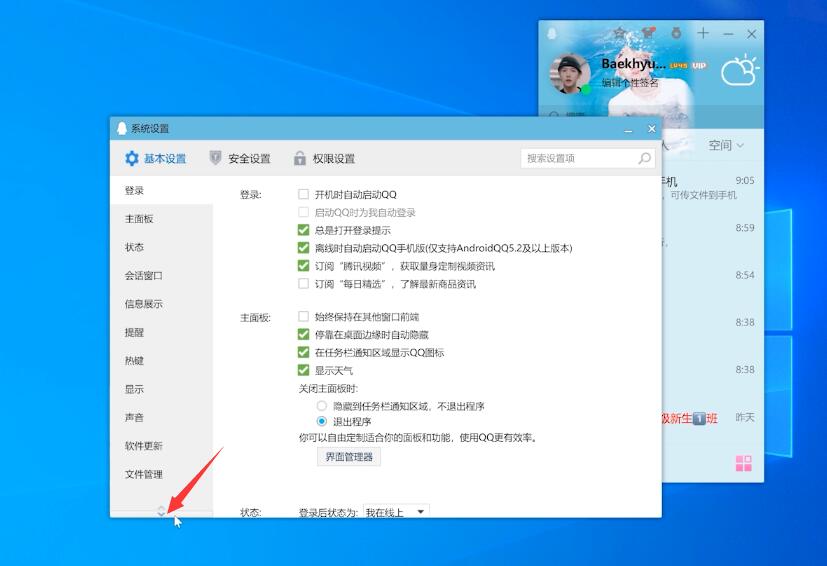Click the QQ penguin icon in 系统设置 title
This screenshot has height=566, width=827.
click(x=122, y=128)
